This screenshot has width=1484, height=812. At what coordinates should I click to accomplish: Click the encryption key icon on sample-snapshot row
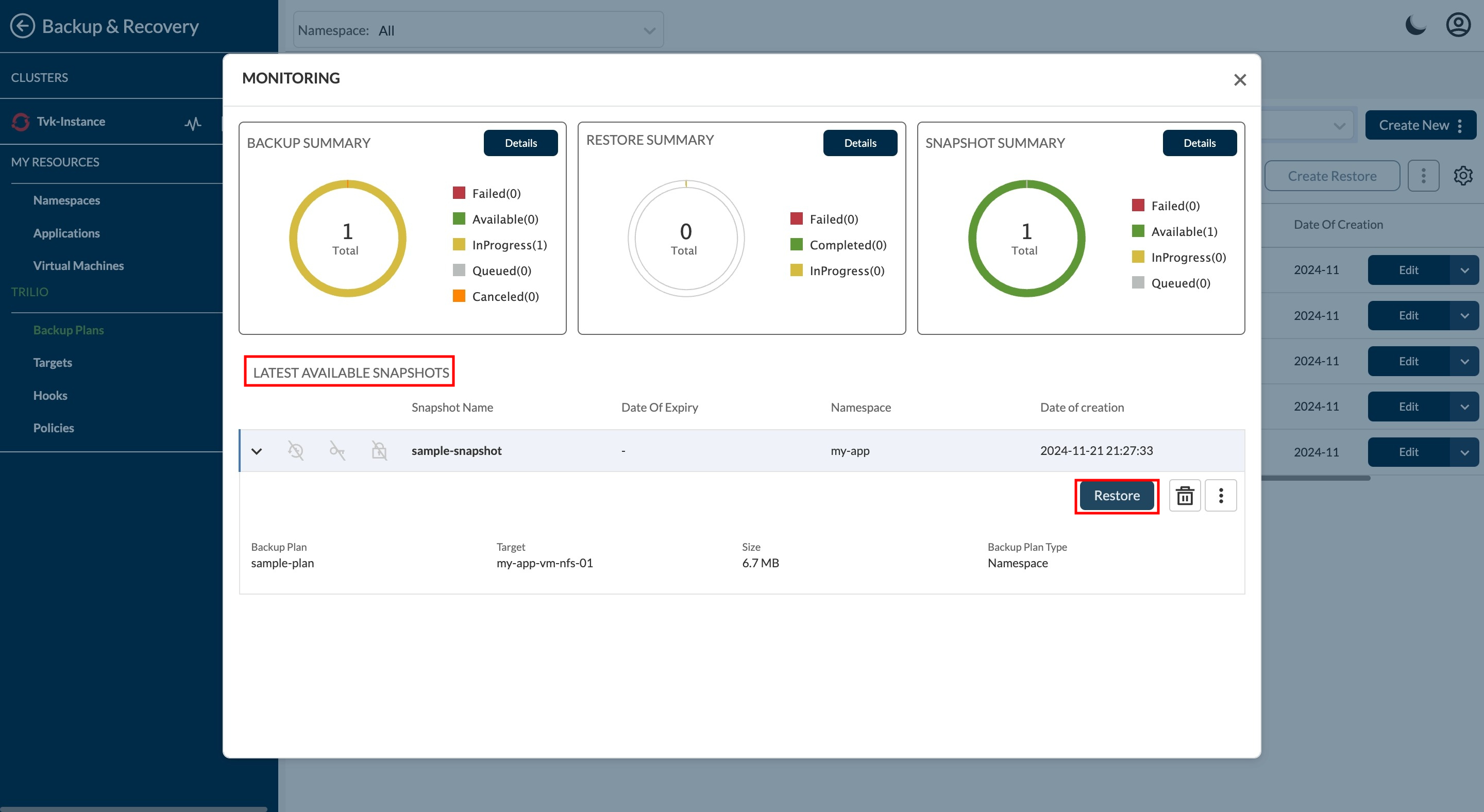(x=337, y=450)
